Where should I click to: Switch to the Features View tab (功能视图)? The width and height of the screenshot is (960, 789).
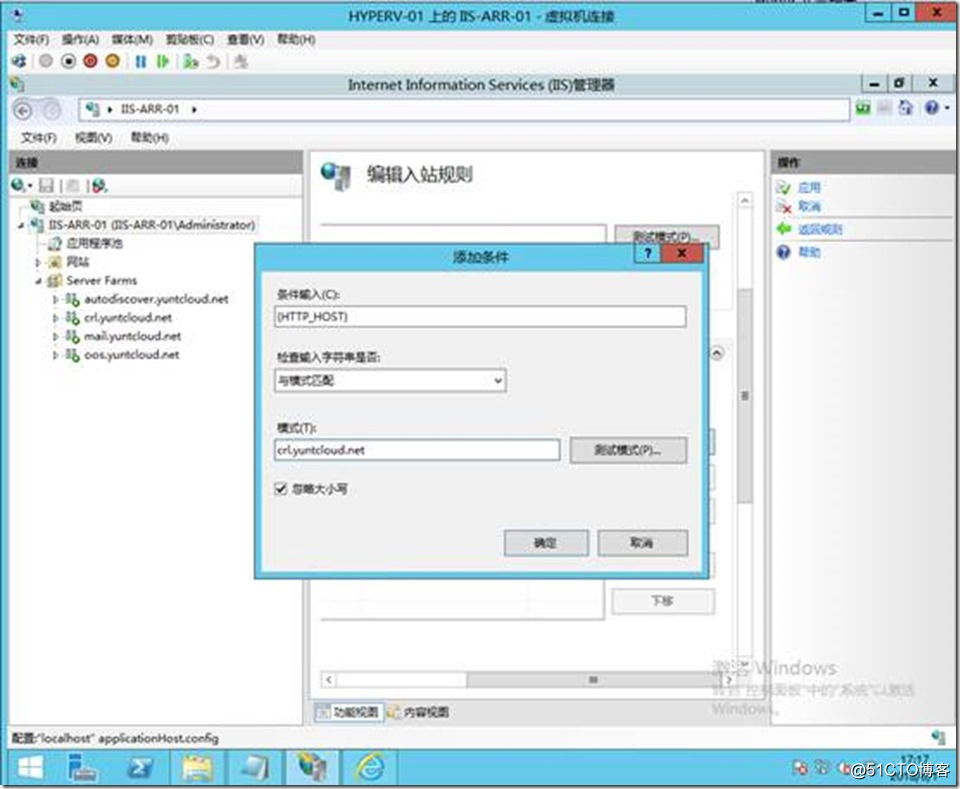349,712
